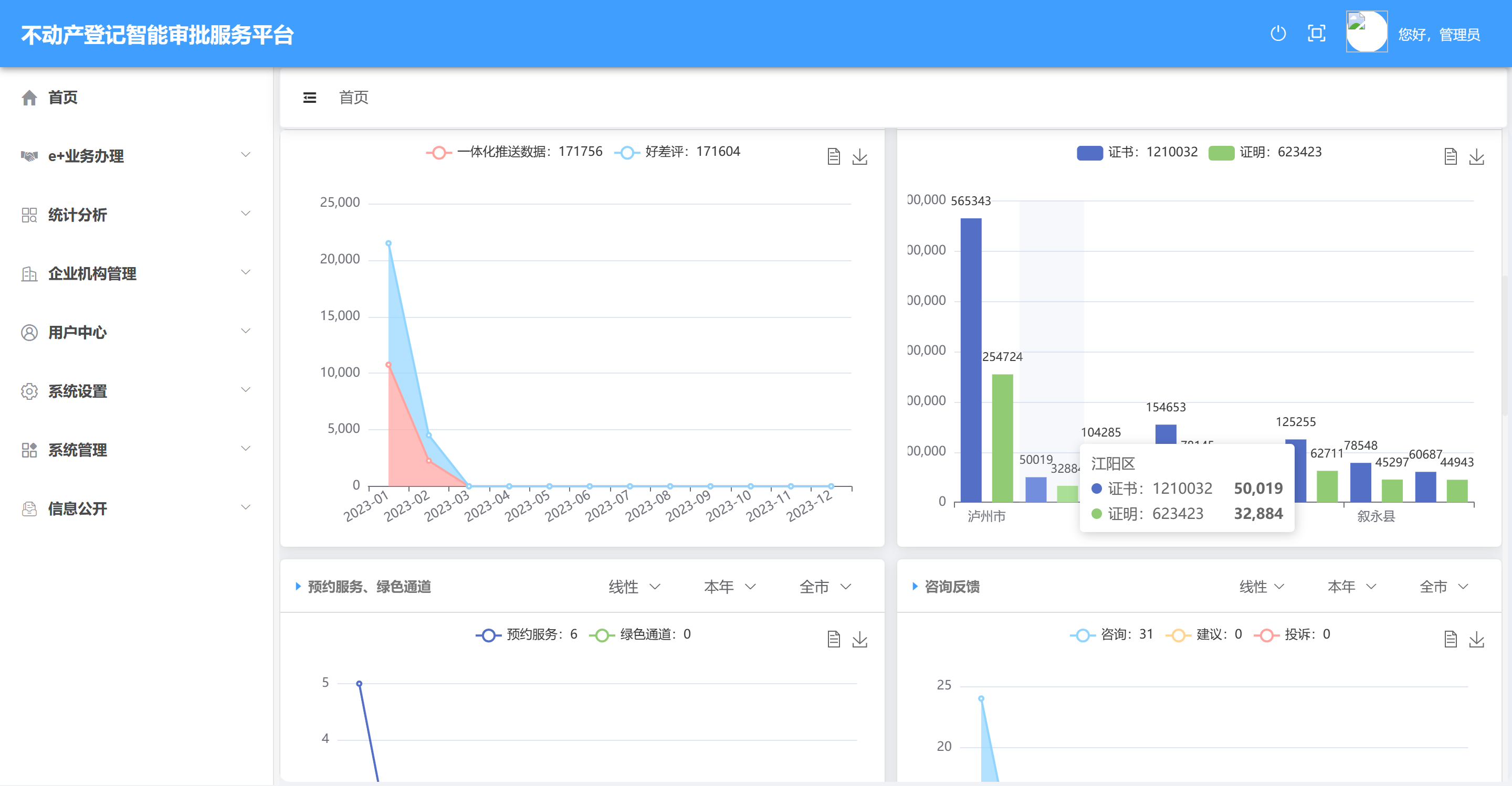This screenshot has height=786, width=1512.
Task: Click the 叙永县 axis label
Action: point(1376,516)
